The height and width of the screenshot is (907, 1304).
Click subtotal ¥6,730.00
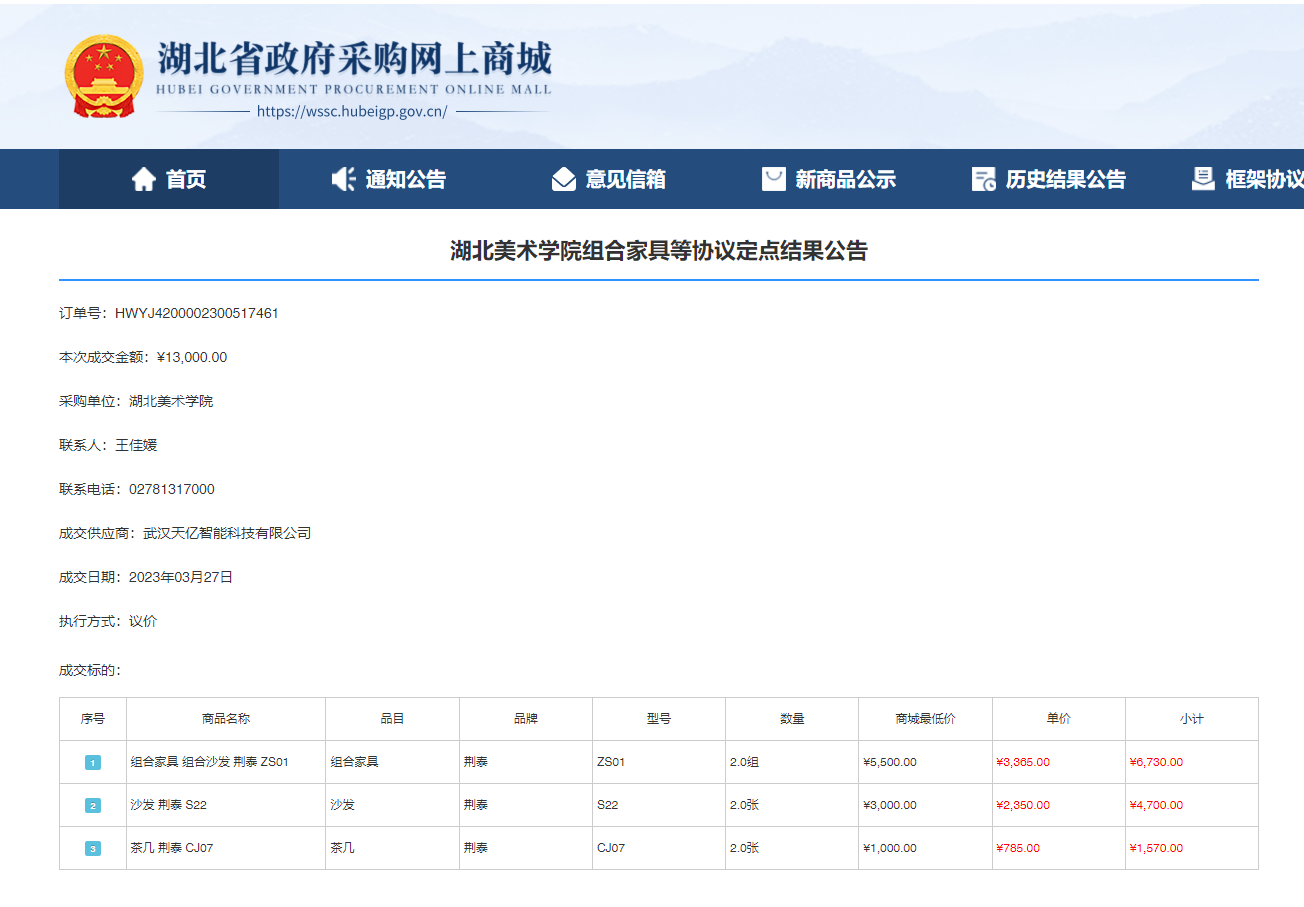pos(1157,762)
